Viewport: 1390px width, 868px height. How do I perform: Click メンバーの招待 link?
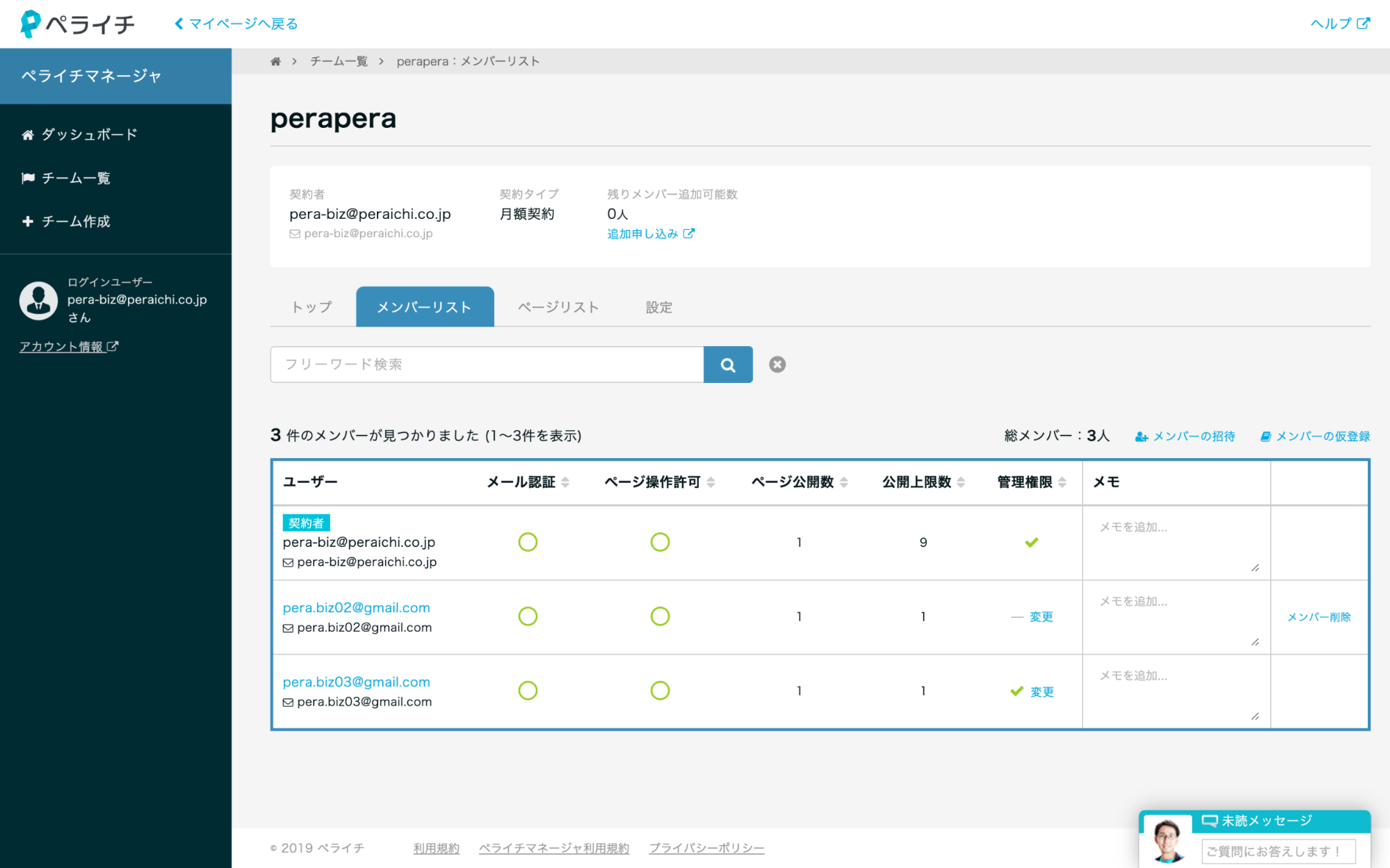click(1185, 436)
